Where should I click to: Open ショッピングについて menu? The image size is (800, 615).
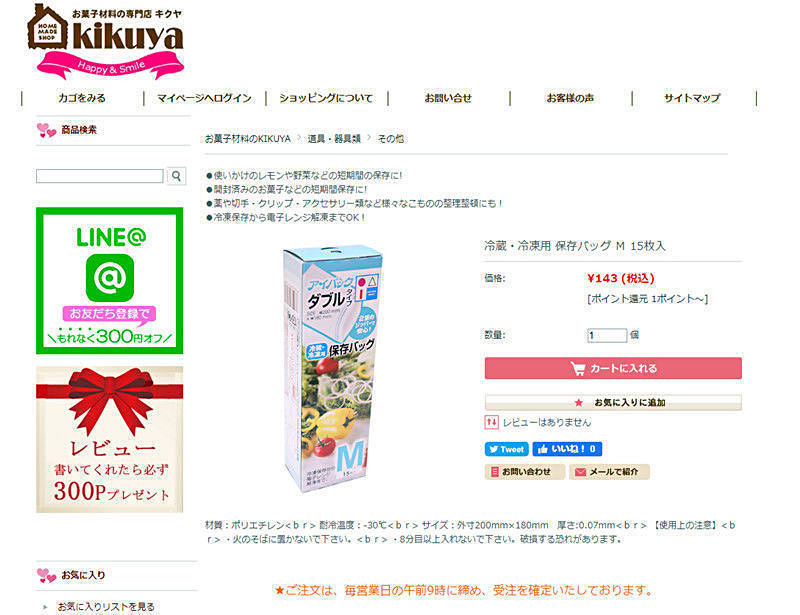pos(327,98)
